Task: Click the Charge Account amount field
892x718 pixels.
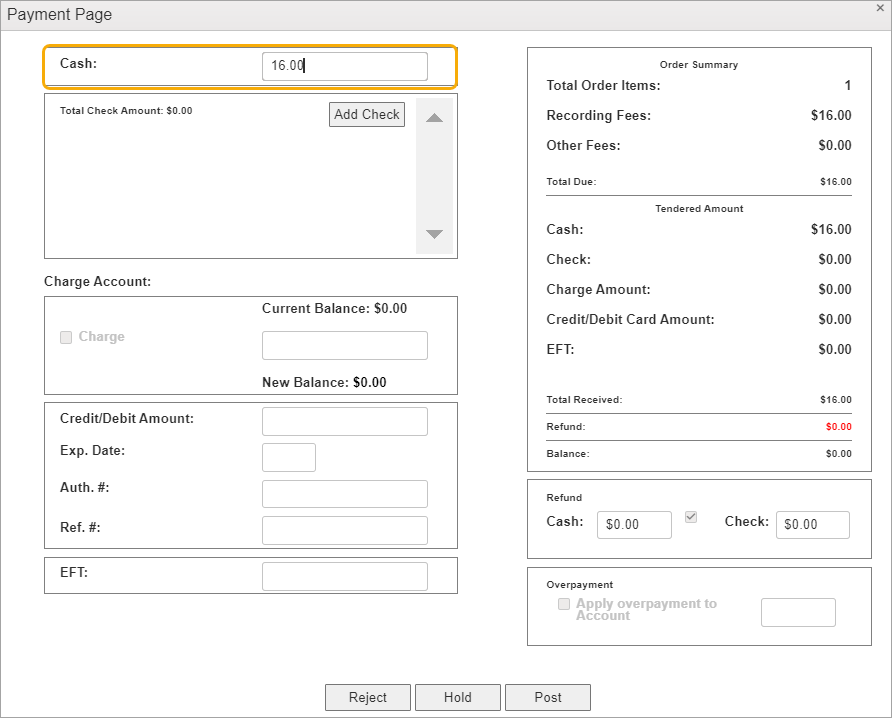Action: tap(344, 345)
